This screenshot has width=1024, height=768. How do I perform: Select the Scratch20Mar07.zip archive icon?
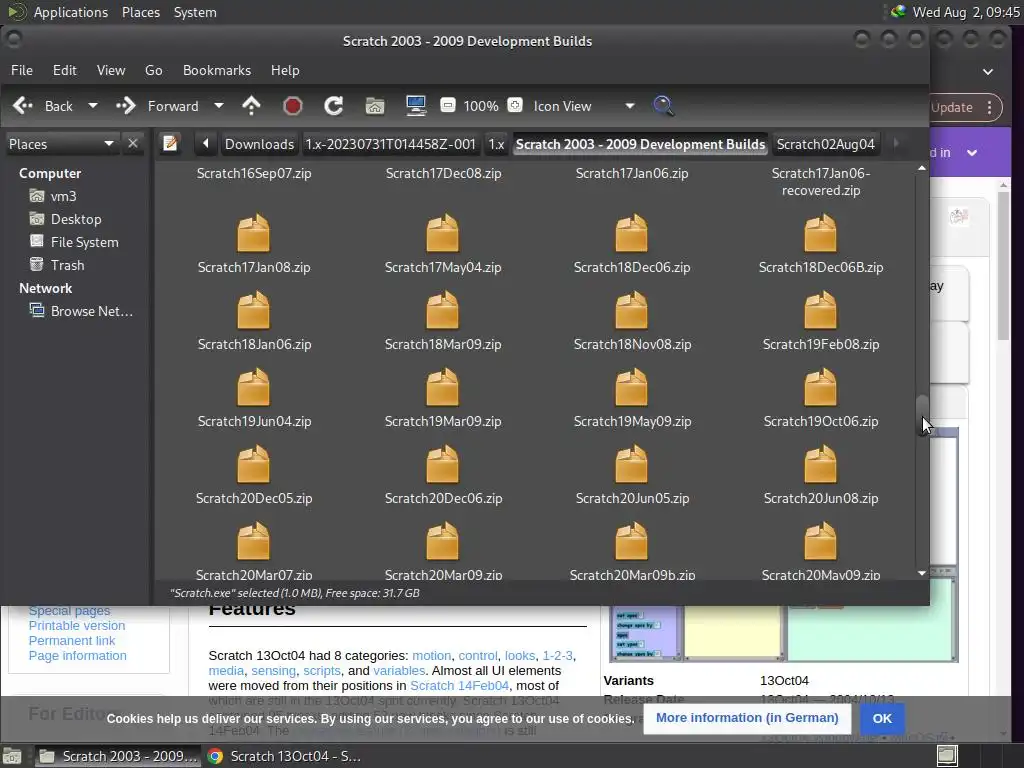click(x=253, y=541)
